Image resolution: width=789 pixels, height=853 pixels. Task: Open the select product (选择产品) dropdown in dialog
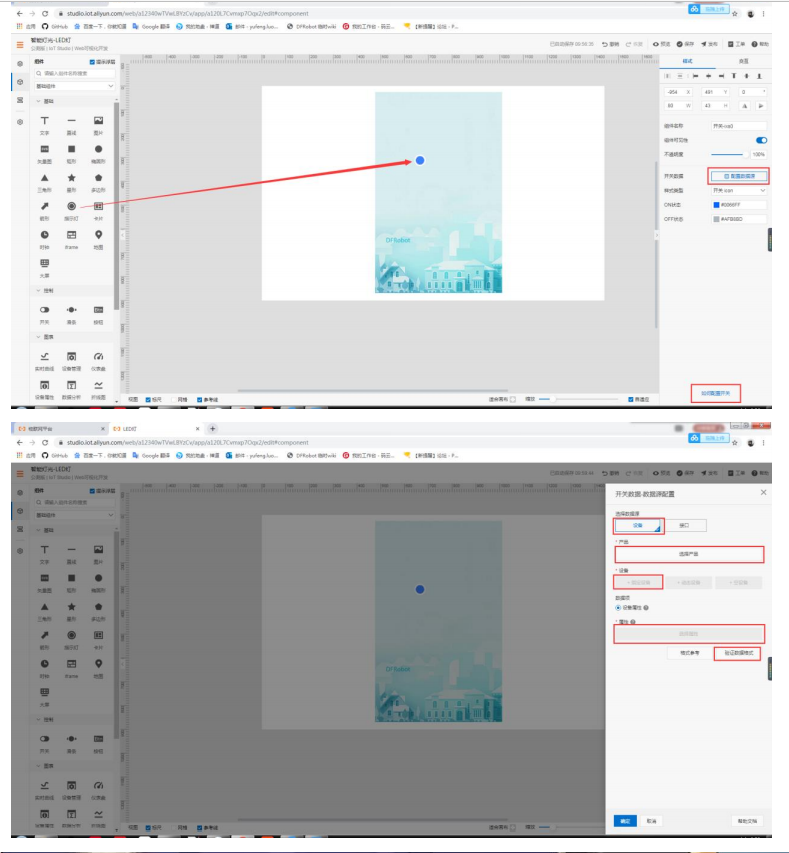click(689, 554)
